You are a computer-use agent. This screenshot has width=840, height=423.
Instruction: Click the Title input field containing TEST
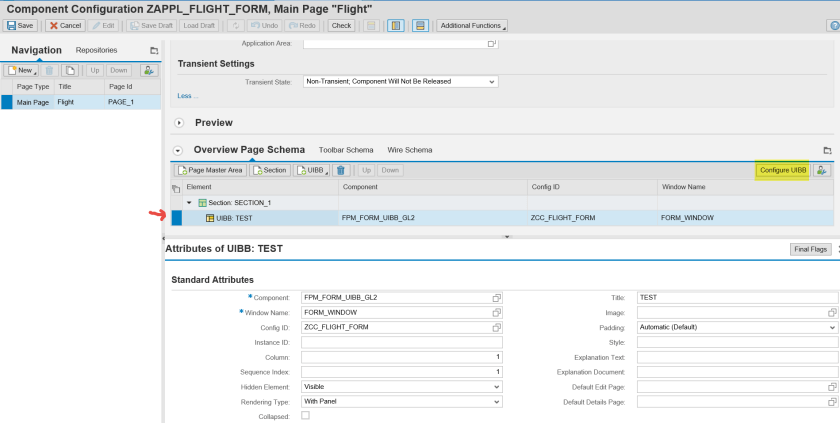[735, 298]
